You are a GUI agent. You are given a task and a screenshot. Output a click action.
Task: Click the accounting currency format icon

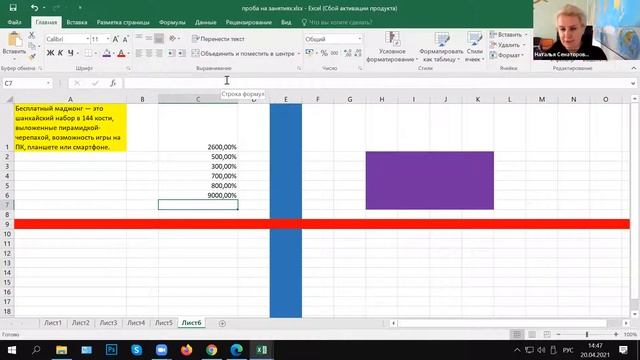pyautogui.click(x=309, y=53)
